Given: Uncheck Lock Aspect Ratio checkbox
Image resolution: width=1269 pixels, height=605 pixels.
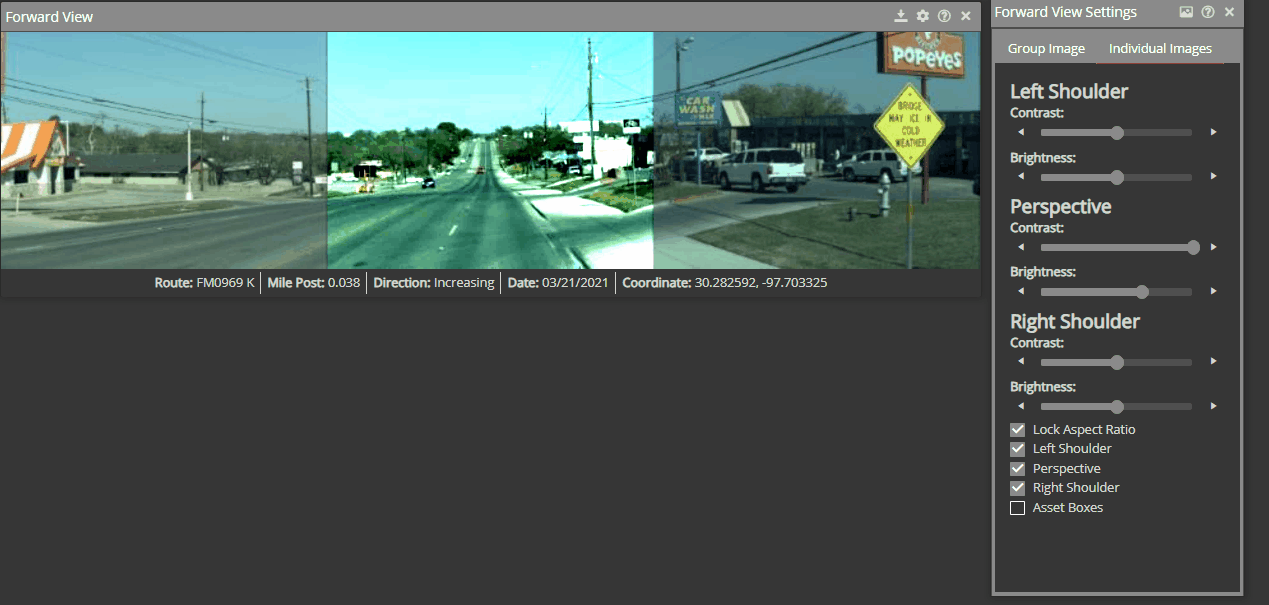Looking at the screenshot, I should click(x=1018, y=430).
